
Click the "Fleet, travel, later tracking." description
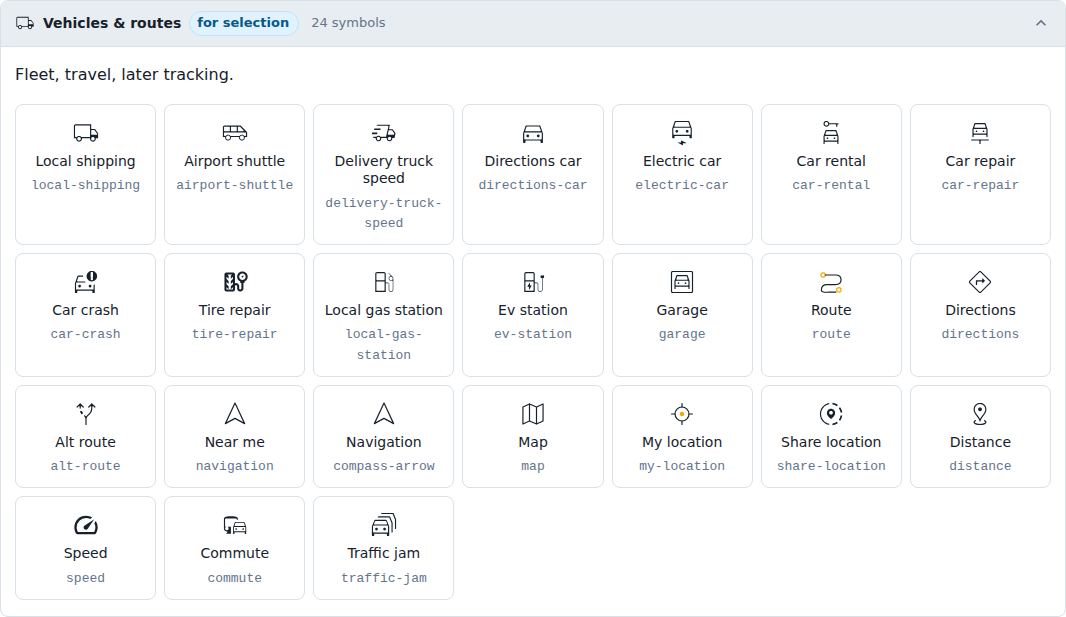(124, 74)
